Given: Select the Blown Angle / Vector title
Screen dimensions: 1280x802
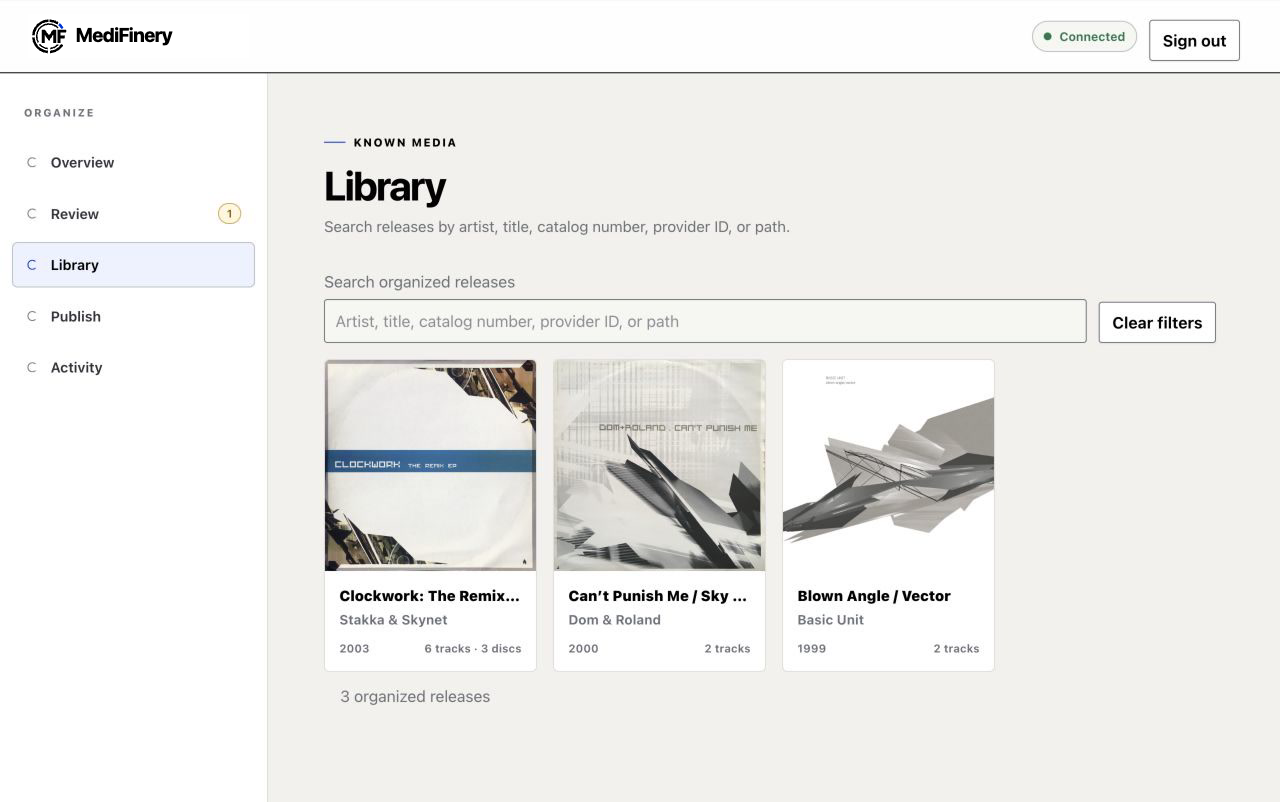Looking at the screenshot, I should pos(874,596).
